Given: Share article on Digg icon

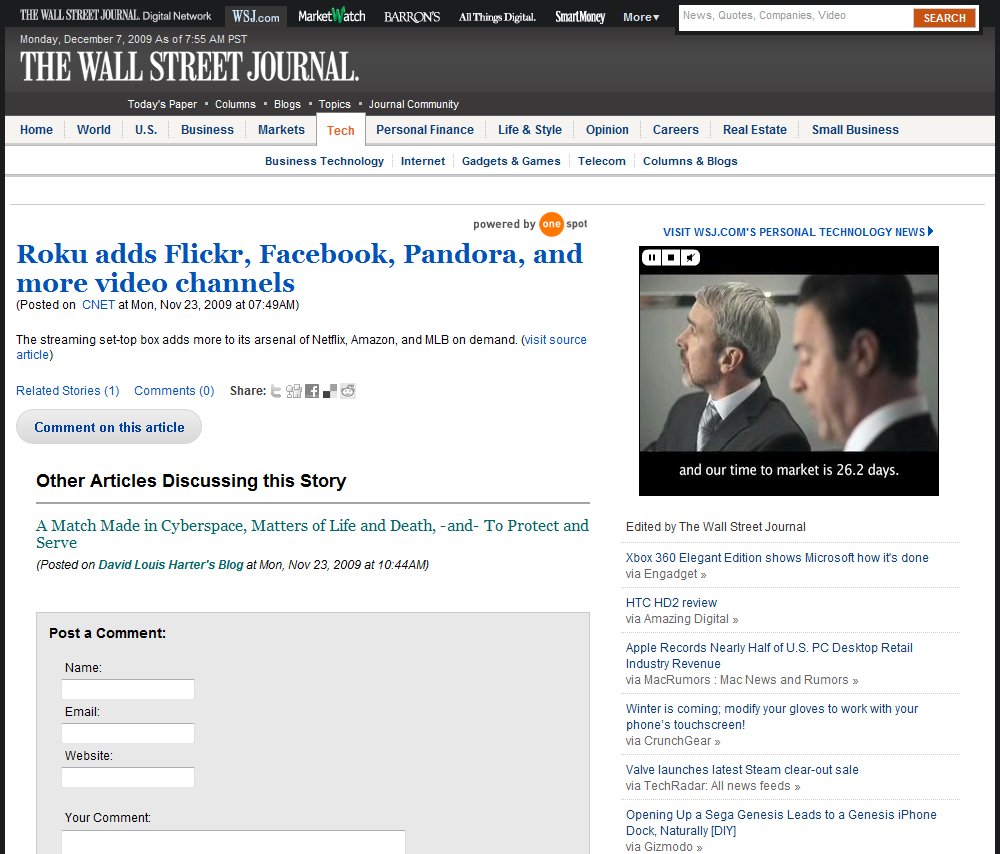Looking at the screenshot, I should click(x=293, y=391).
